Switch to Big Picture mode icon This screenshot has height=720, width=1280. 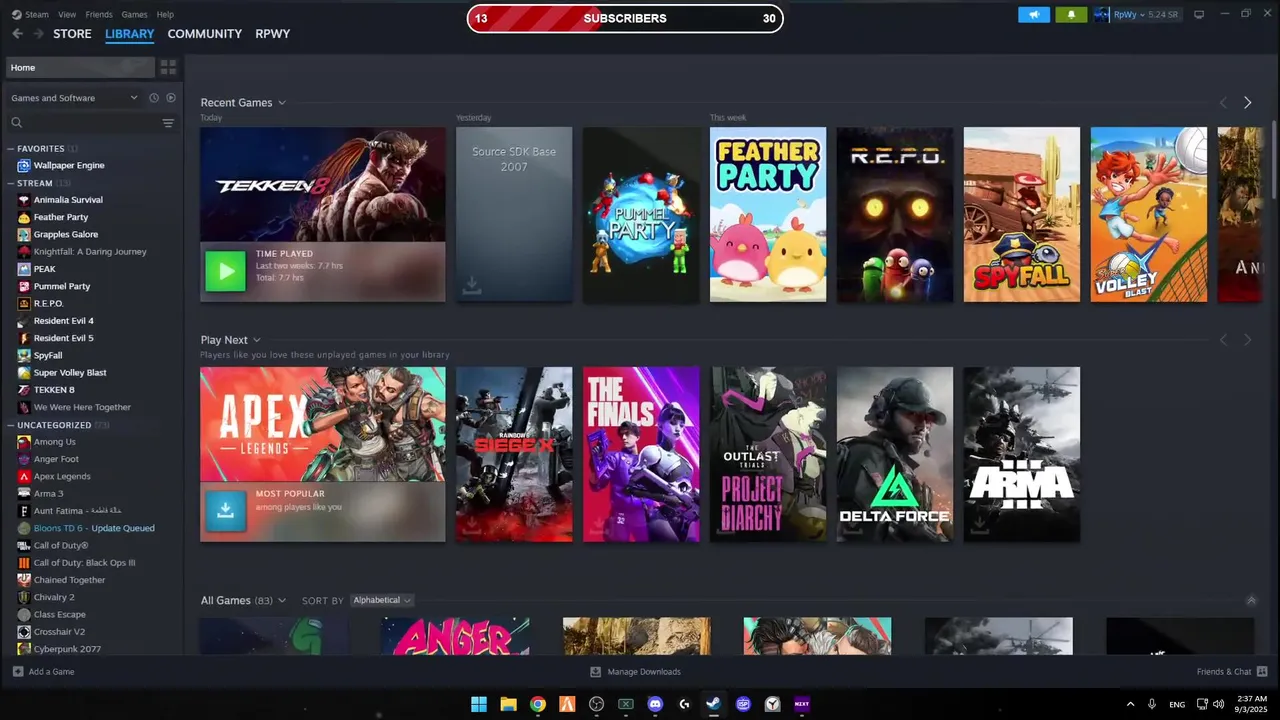(x=1199, y=15)
